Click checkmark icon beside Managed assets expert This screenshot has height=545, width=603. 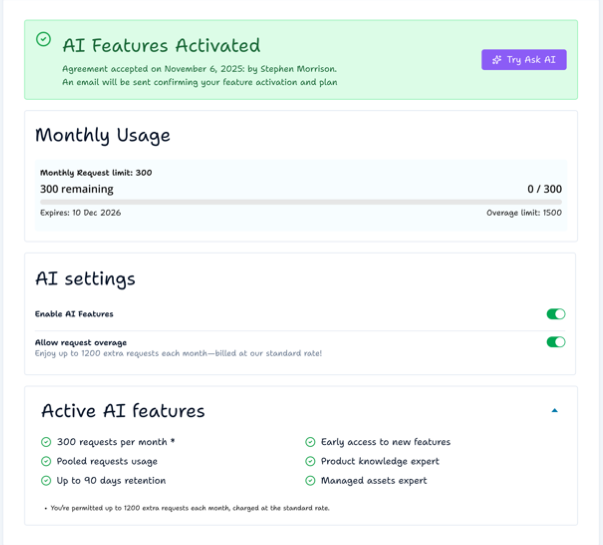tap(310, 481)
